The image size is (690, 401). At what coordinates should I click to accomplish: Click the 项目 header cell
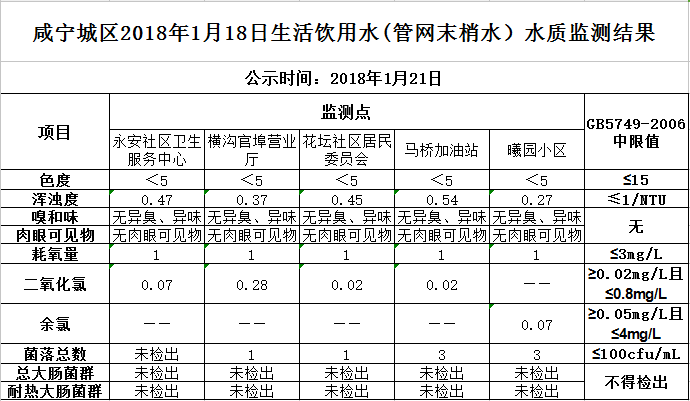pos(54,133)
